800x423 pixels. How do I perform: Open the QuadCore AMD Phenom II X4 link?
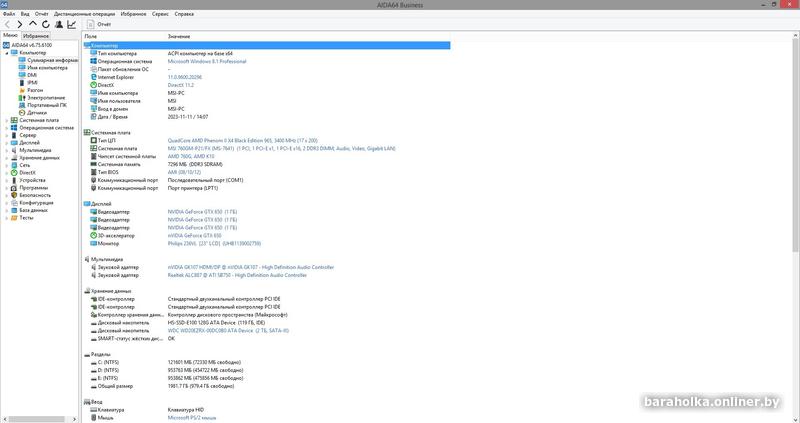point(242,140)
